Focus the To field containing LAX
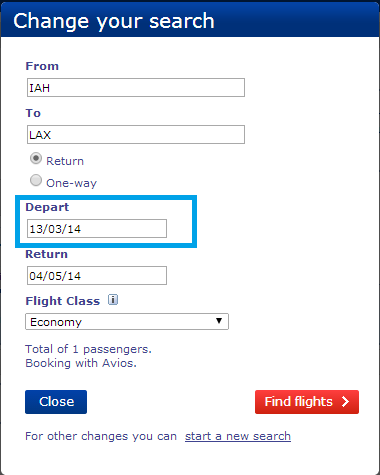The width and height of the screenshot is (380, 475). (136, 135)
